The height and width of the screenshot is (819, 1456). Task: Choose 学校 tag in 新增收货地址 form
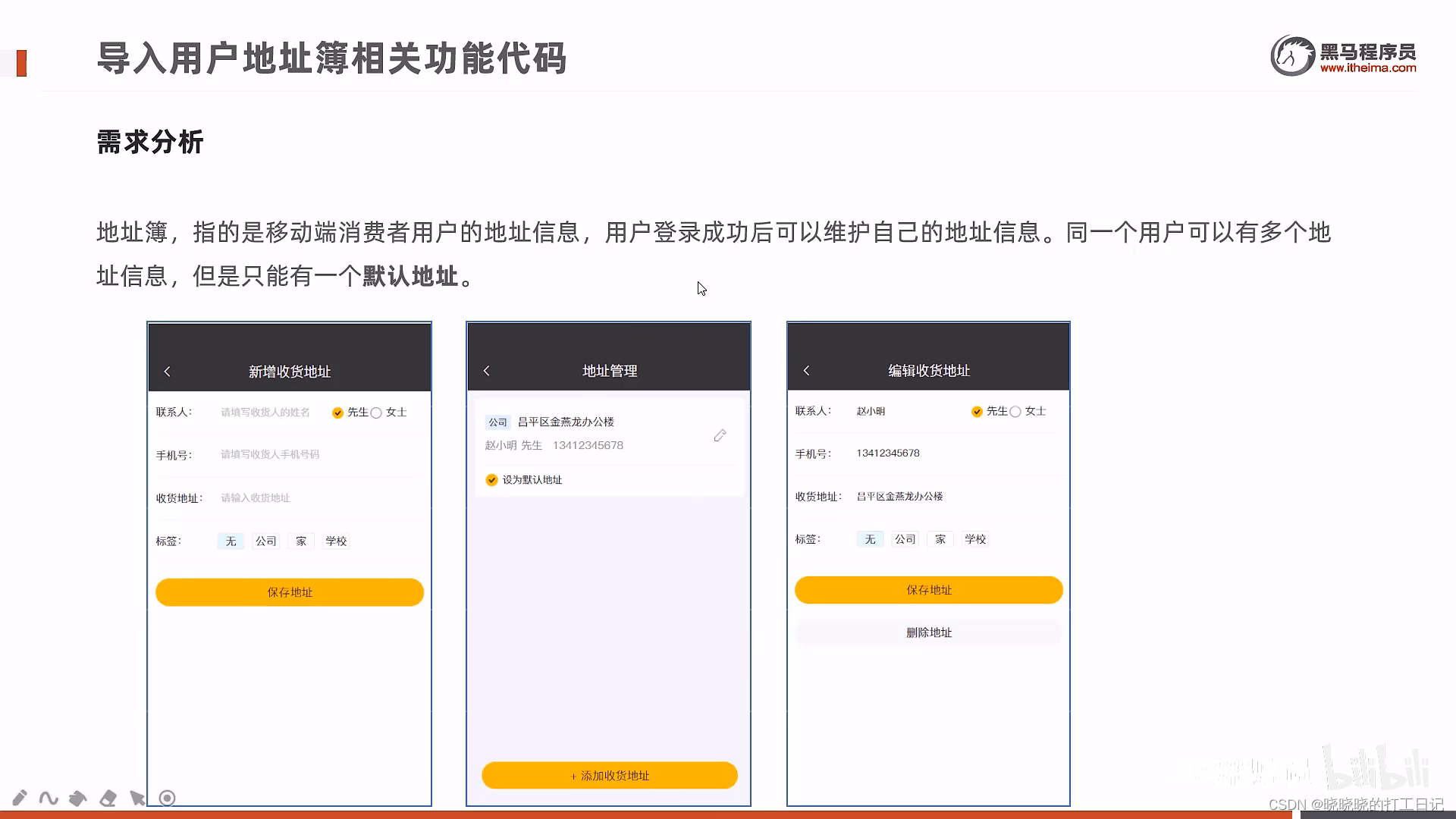point(336,541)
